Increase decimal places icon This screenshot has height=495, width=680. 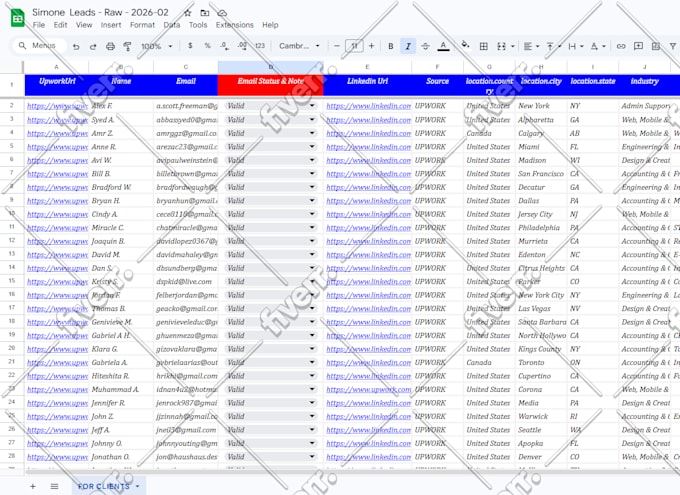242,46
